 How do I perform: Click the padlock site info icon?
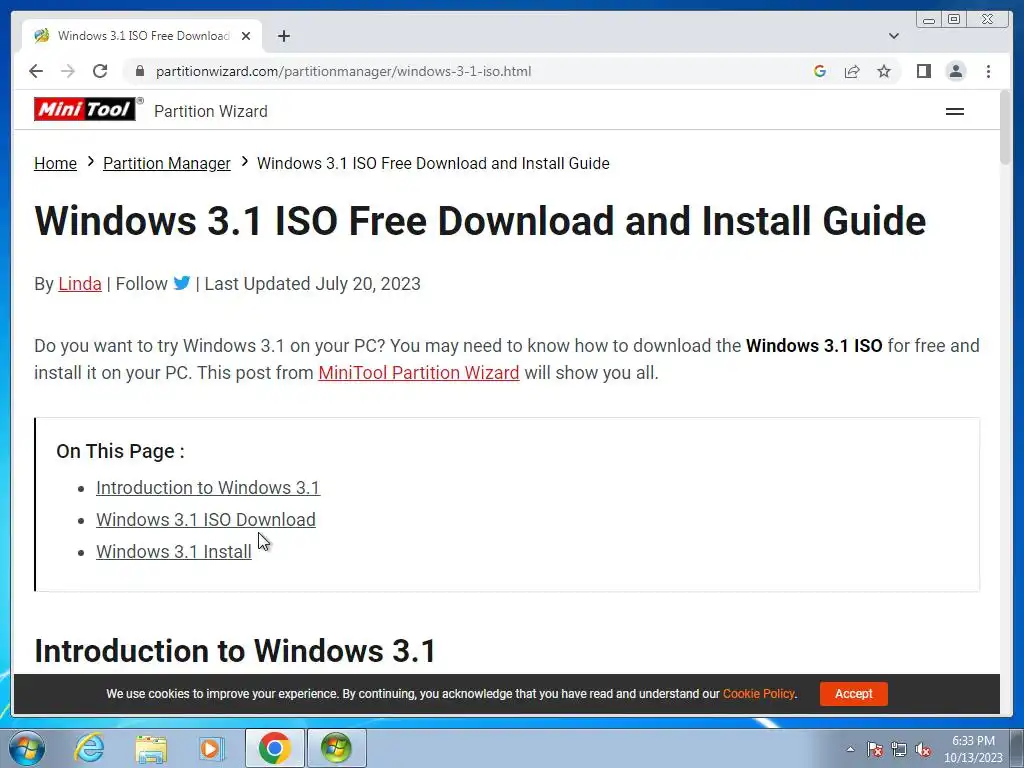[139, 71]
